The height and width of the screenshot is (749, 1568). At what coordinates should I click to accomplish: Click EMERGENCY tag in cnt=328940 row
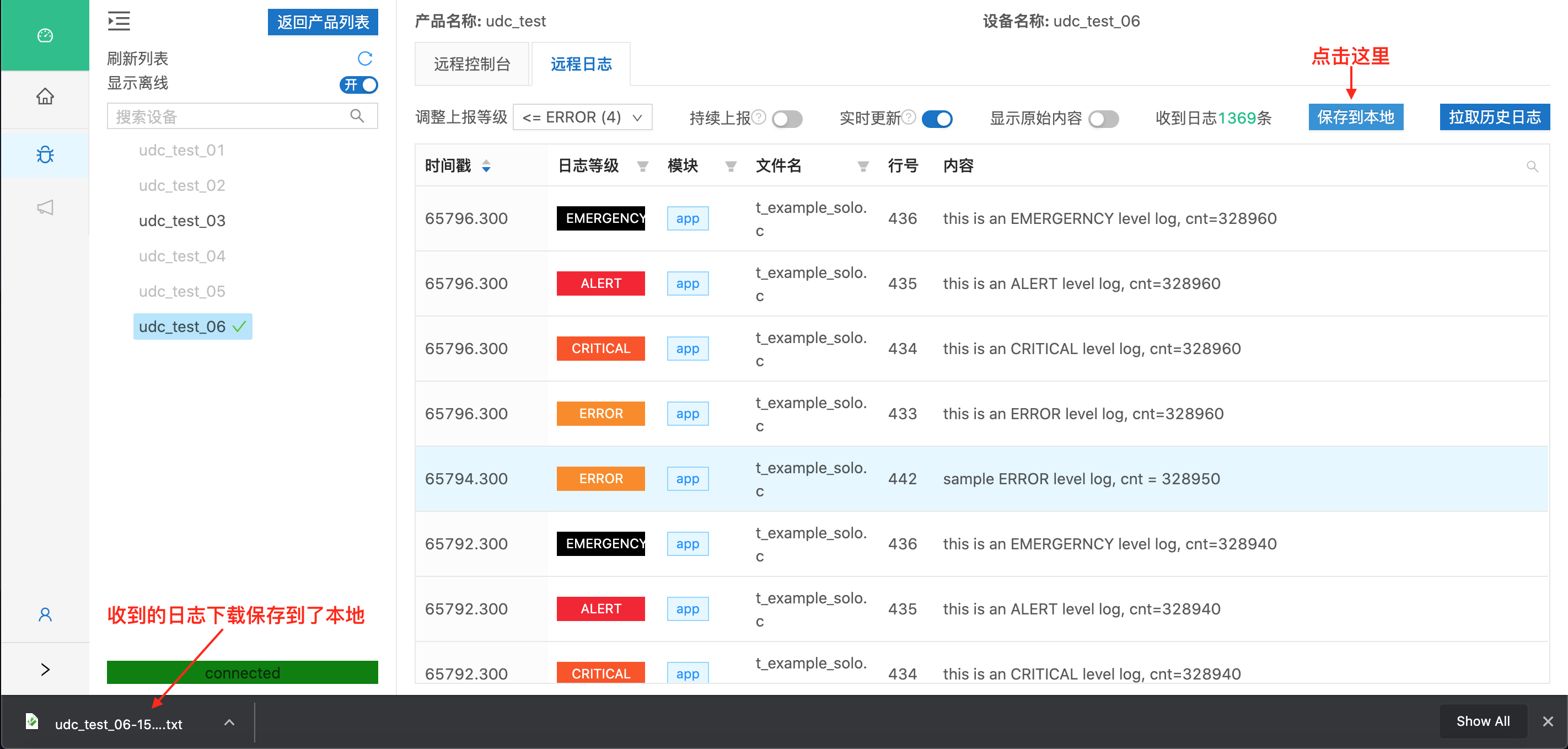(x=601, y=544)
